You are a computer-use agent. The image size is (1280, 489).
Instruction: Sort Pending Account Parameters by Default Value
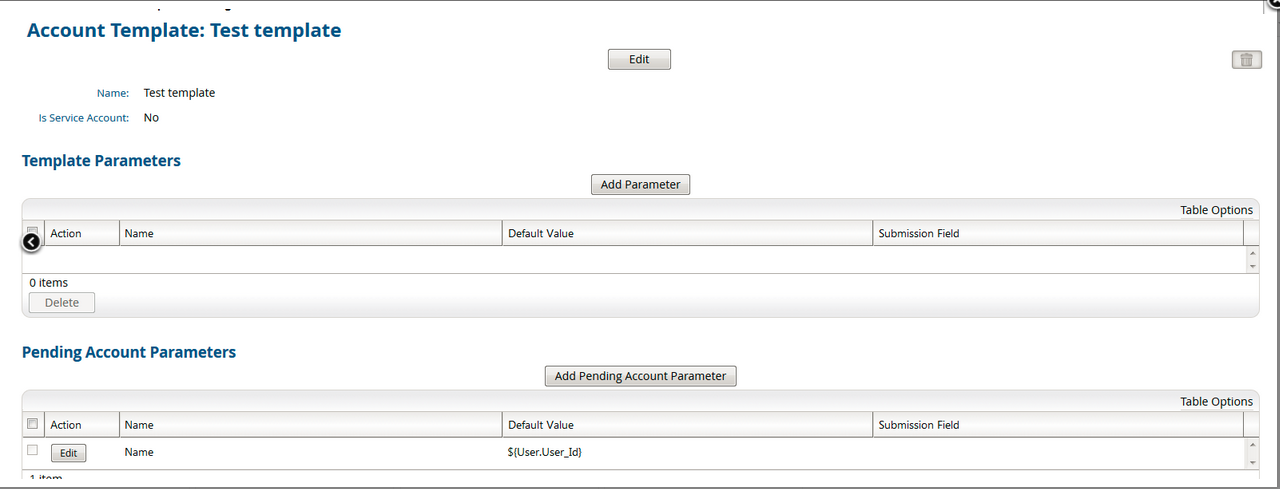[541, 425]
